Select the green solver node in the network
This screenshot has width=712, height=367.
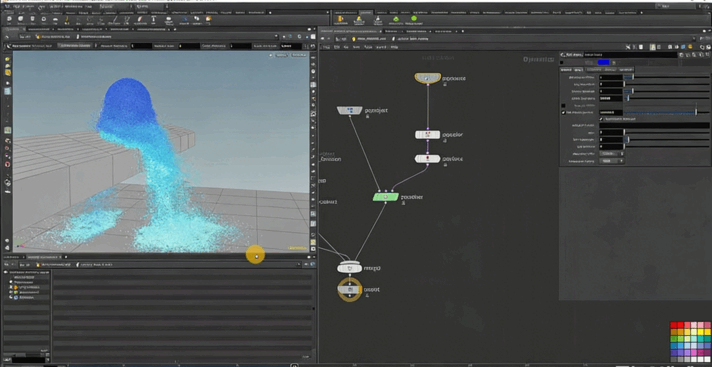coord(386,197)
